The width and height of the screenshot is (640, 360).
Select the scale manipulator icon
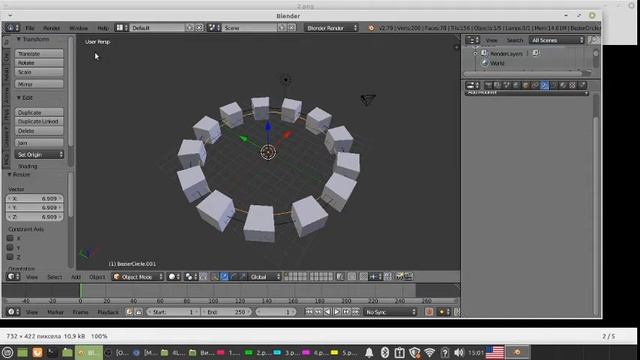[243, 277]
